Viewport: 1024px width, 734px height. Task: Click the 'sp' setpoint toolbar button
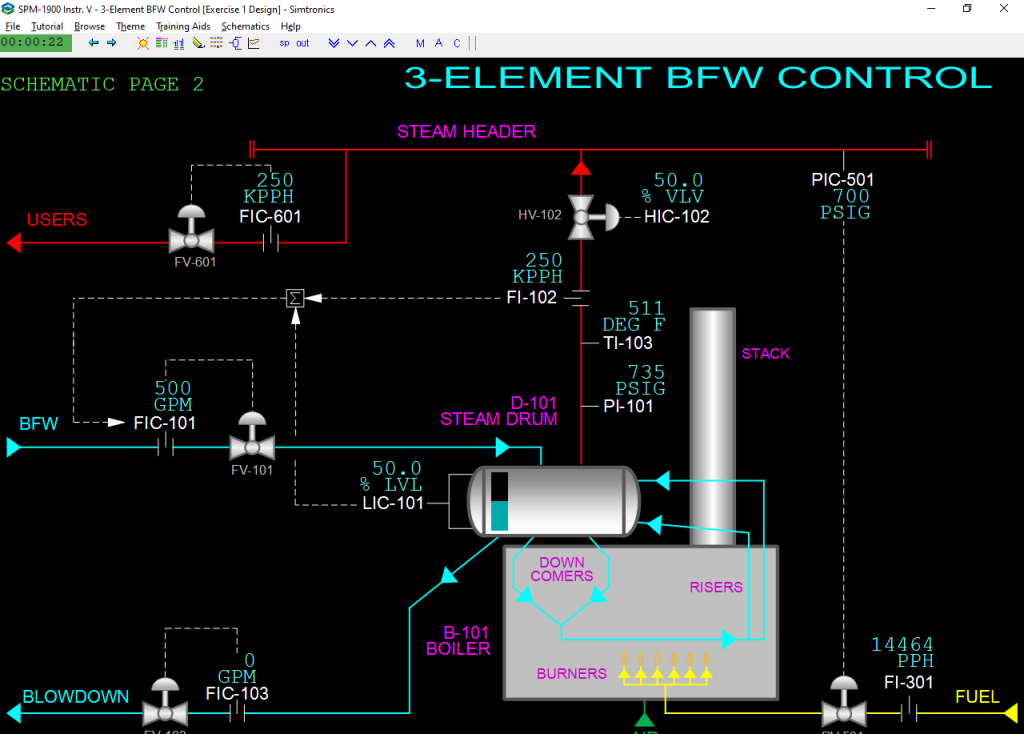(x=284, y=44)
